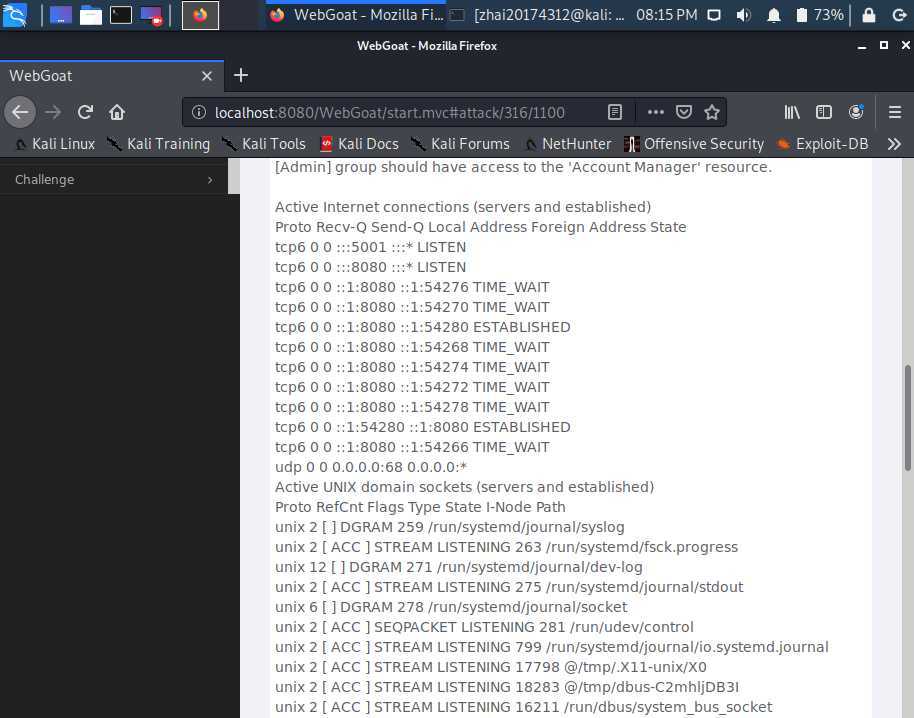Click the page vertical scrollbar thumb
The width and height of the screenshot is (914, 718).
908,417
